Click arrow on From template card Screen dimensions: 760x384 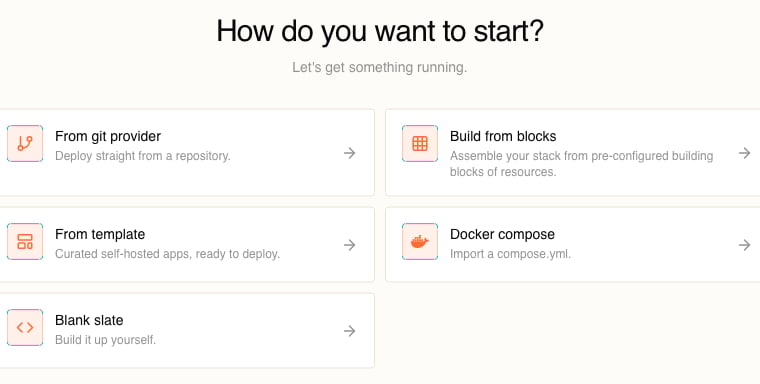(x=349, y=245)
